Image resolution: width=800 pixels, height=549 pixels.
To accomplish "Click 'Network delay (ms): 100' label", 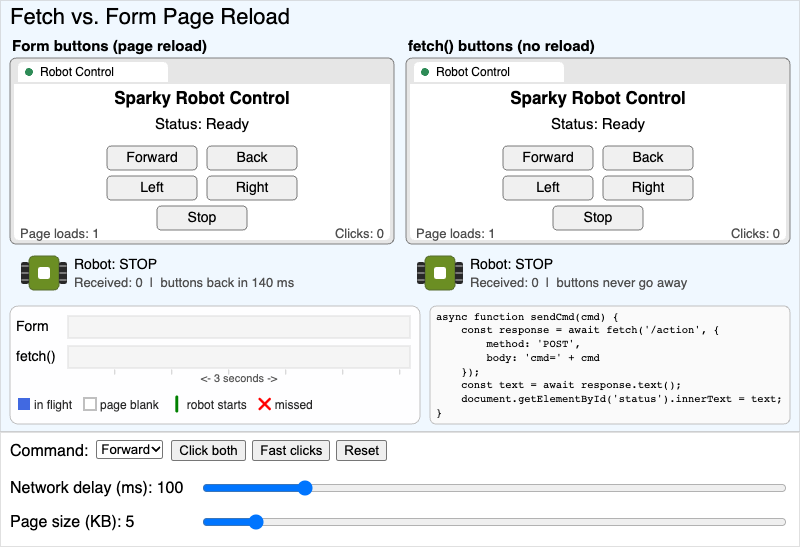I will tap(96, 488).
